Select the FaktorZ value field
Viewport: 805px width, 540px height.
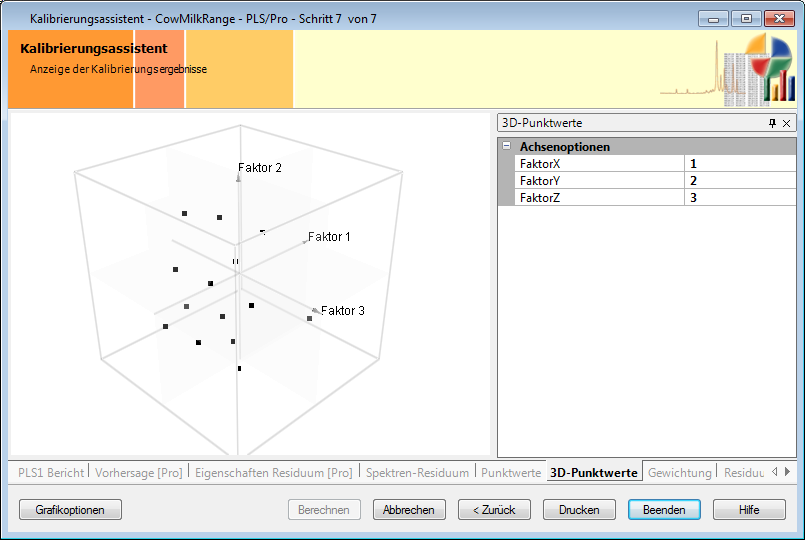tap(740, 198)
